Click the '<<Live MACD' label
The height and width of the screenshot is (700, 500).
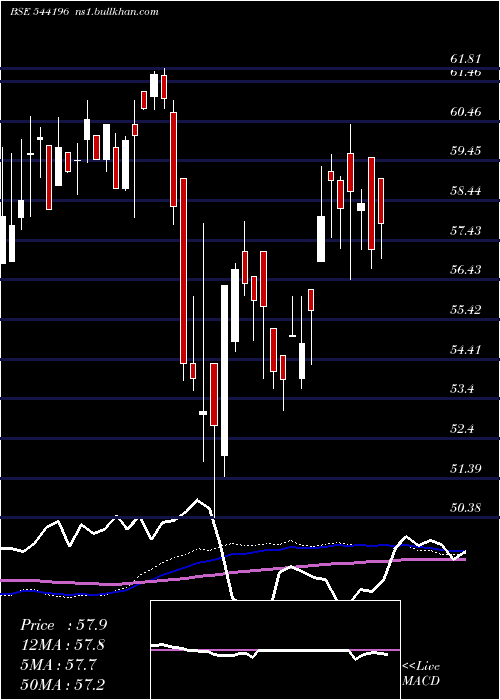[421, 673]
